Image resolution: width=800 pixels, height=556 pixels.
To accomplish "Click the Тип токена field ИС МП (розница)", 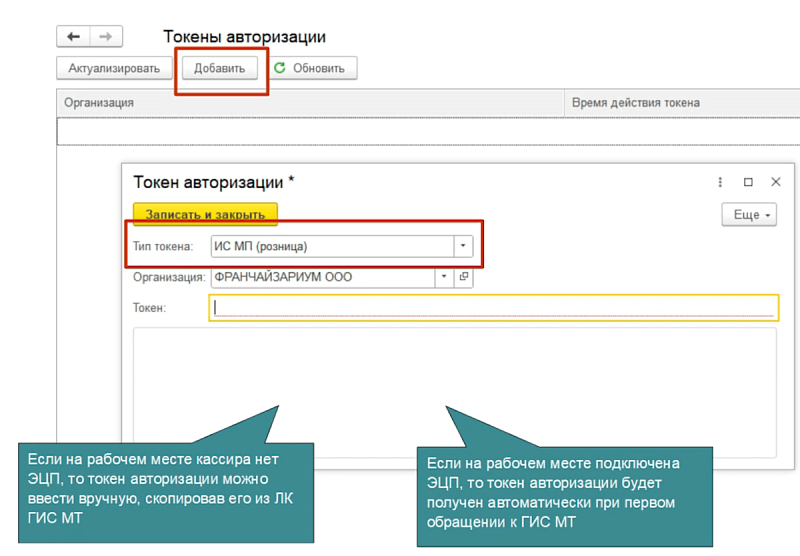I will [x=332, y=246].
